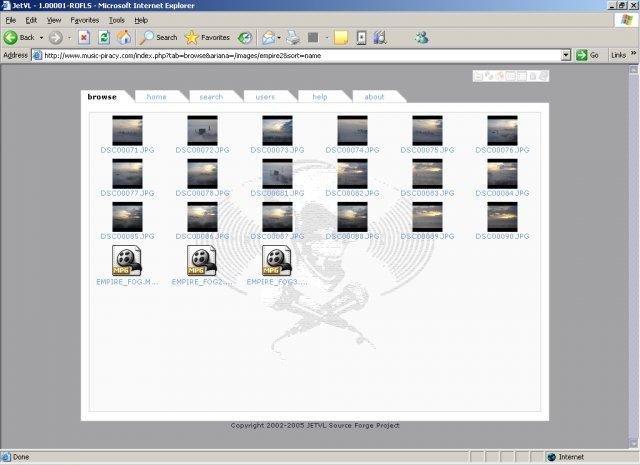Switch to the users tab

pos(265,97)
